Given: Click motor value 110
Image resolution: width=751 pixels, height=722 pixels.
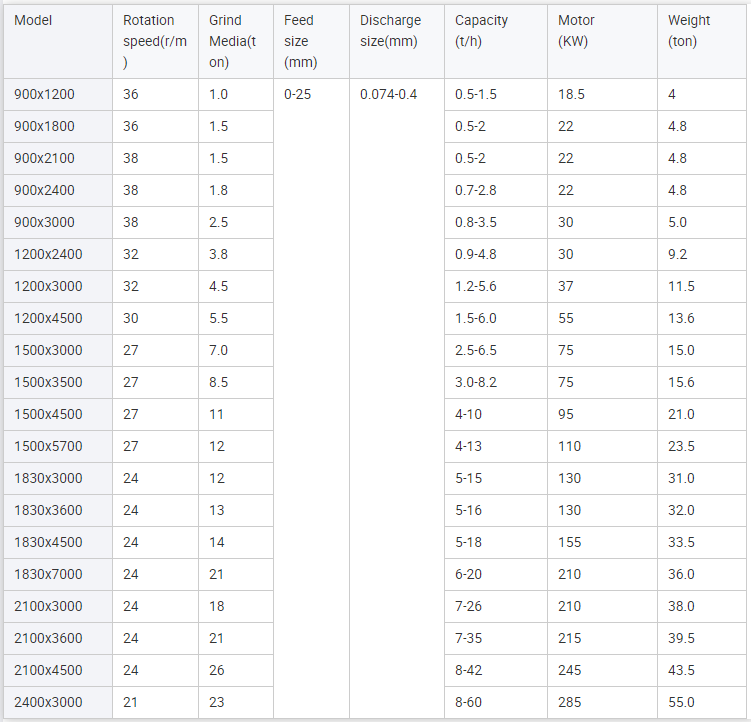Looking at the screenshot, I should 569,447.
